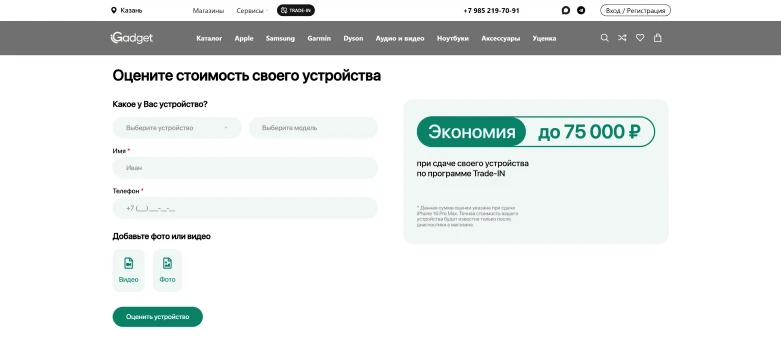This screenshot has height=360, width=781.
Task: Go to the Dyson category
Action: [353, 38]
